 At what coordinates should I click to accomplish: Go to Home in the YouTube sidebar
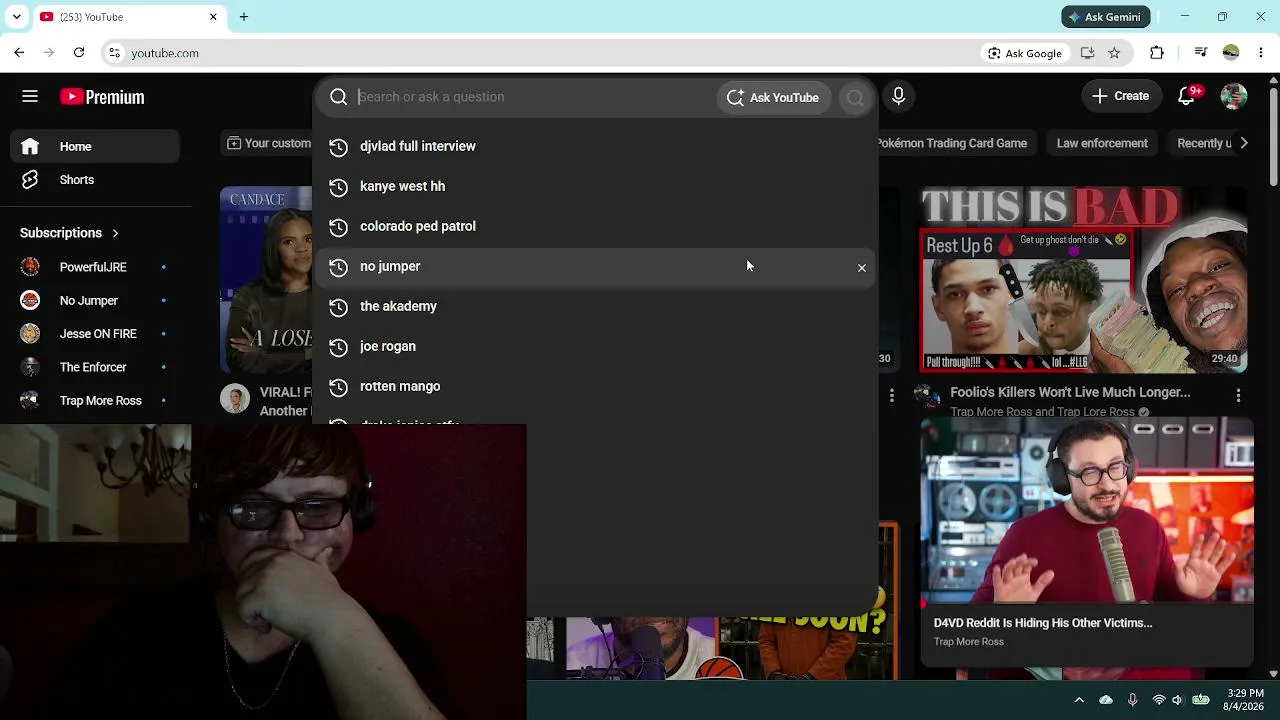click(95, 147)
